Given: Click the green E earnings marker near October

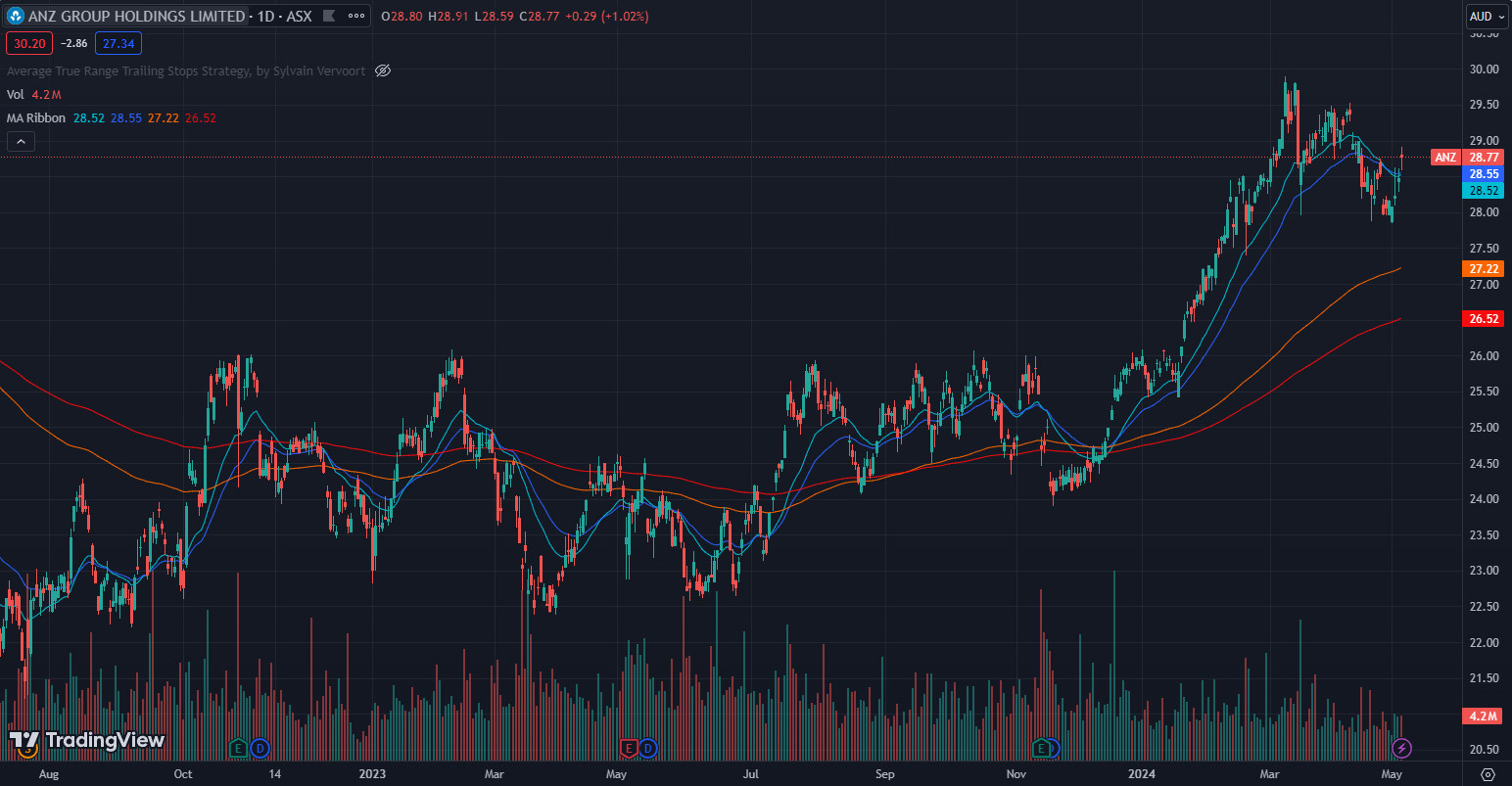Looking at the screenshot, I should tap(238, 749).
